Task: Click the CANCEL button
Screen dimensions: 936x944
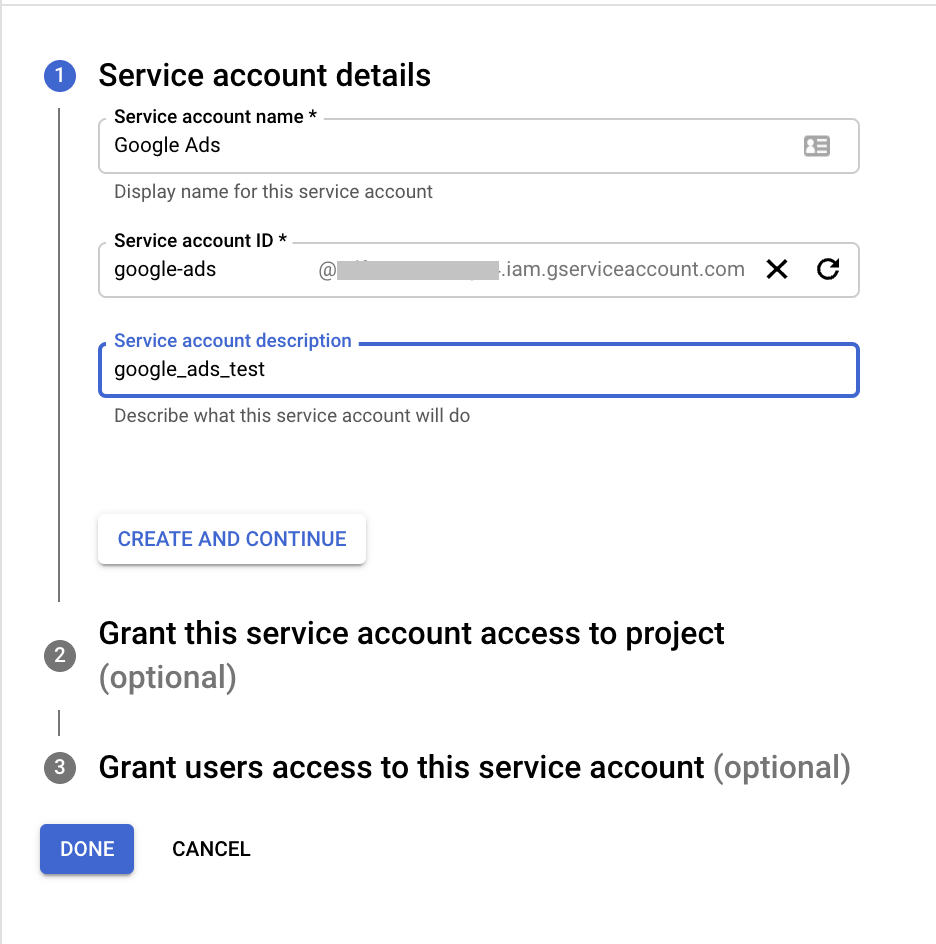Action: click(x=211, y=849)
